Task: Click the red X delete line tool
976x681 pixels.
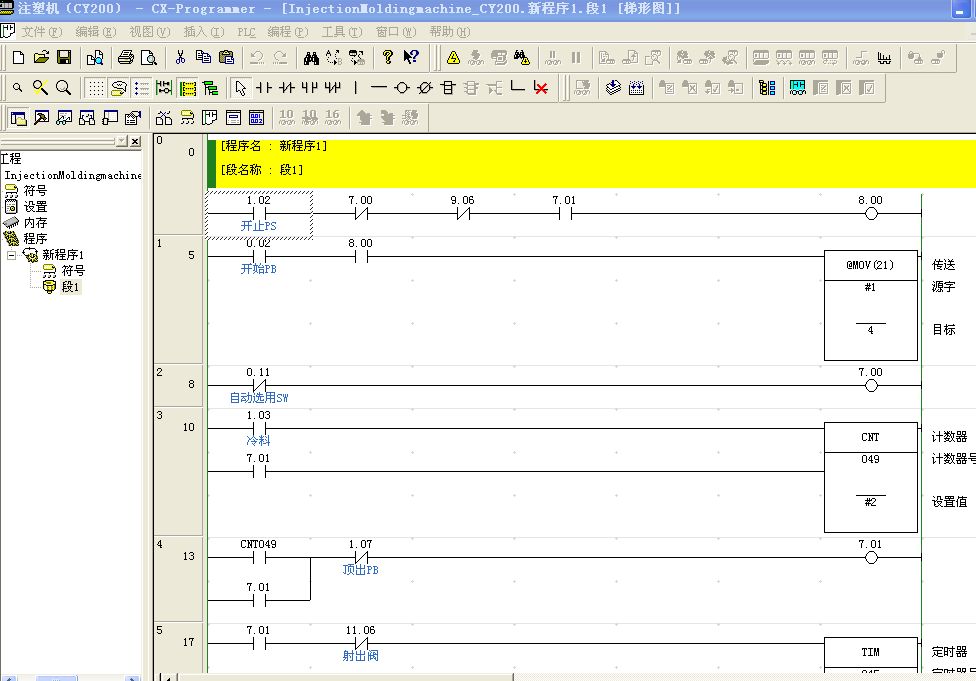Action: tap(541, 88)
